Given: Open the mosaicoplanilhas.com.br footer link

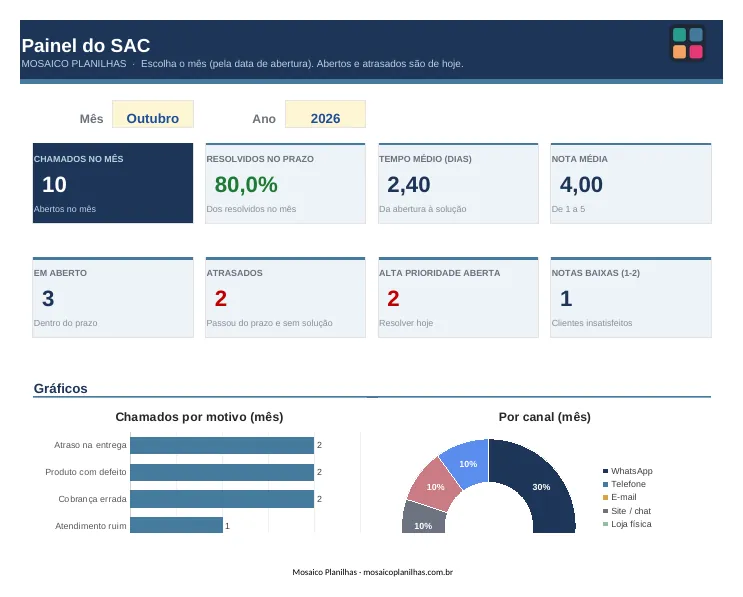Looking at the screenshot, I should click(x=408, y=572).
